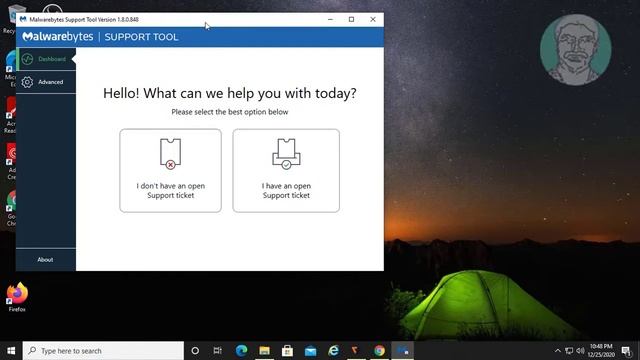Click the 'SUPPORT TOOL' header text
Screen dimensions: 640x360
(141, 37)
